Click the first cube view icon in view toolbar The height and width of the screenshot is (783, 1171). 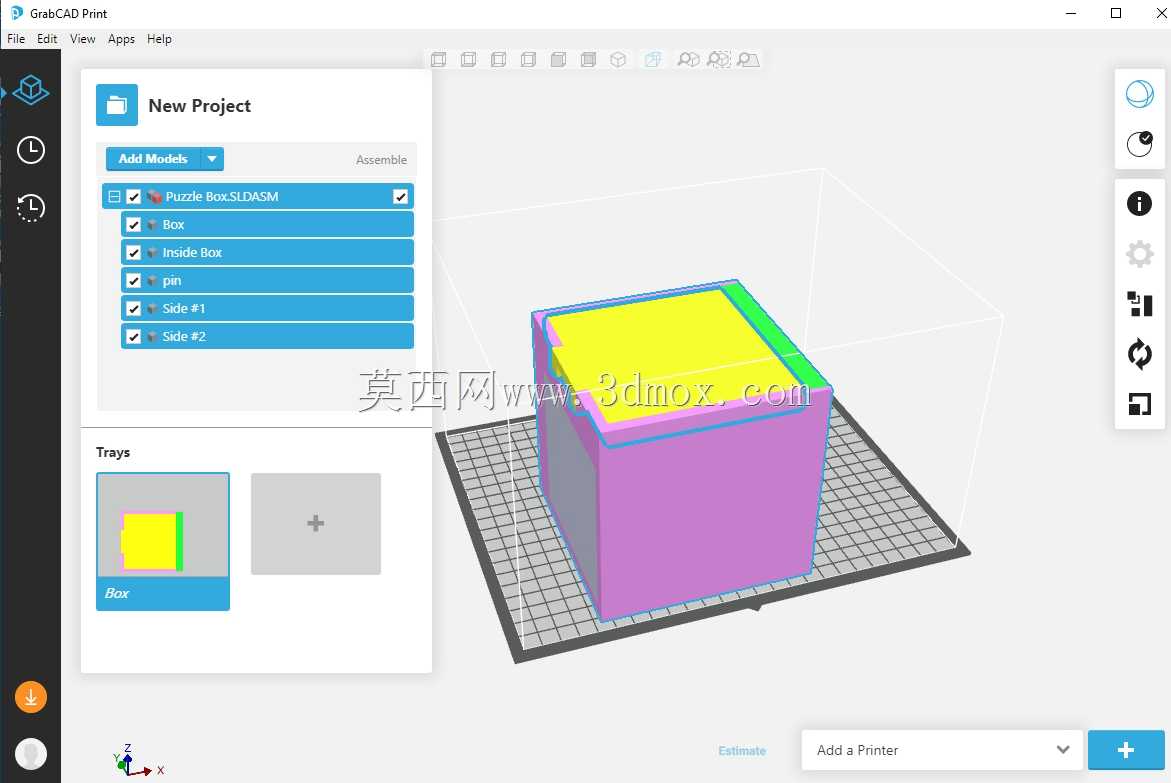[x=438, y=60]
